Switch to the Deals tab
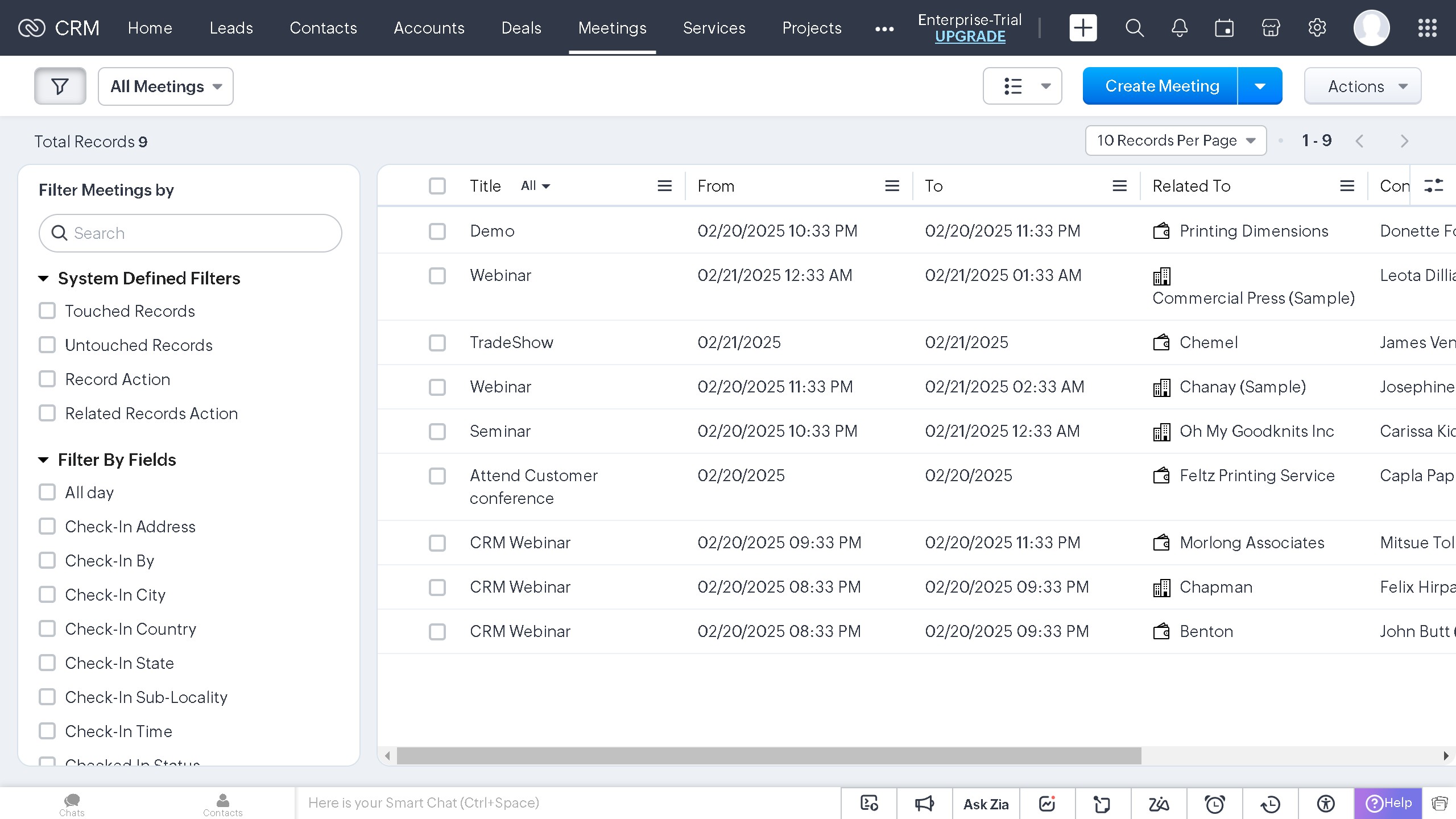The width and height of the screenshot is (1456, 819). (x=521, y=28)
